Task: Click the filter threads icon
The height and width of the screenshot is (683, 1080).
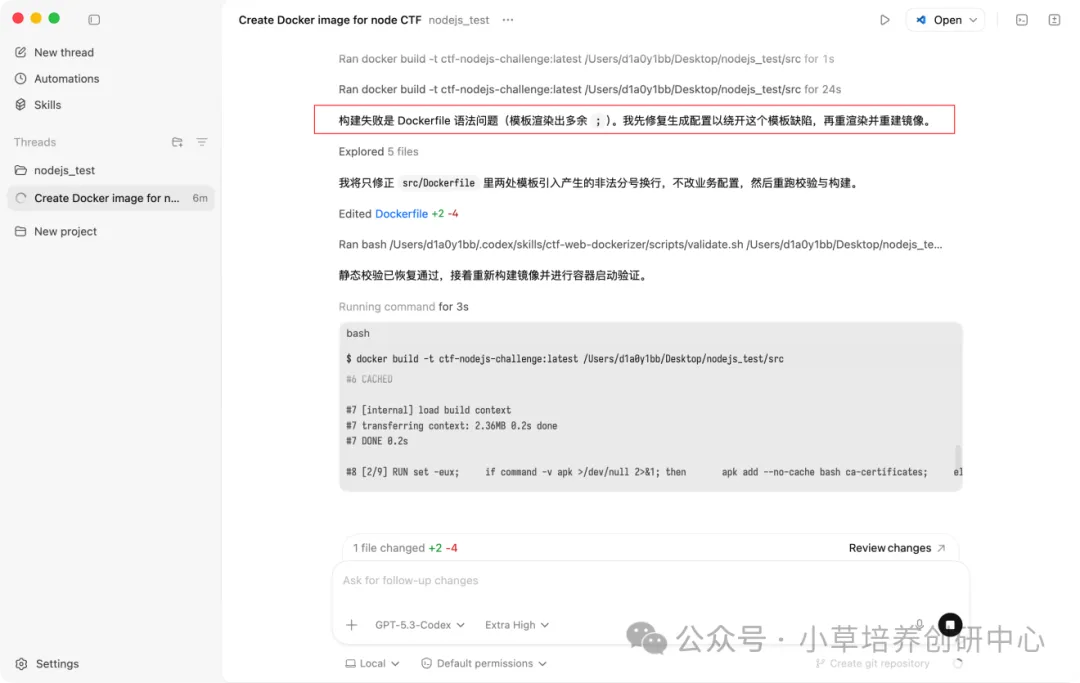Action: coord(202,142)
